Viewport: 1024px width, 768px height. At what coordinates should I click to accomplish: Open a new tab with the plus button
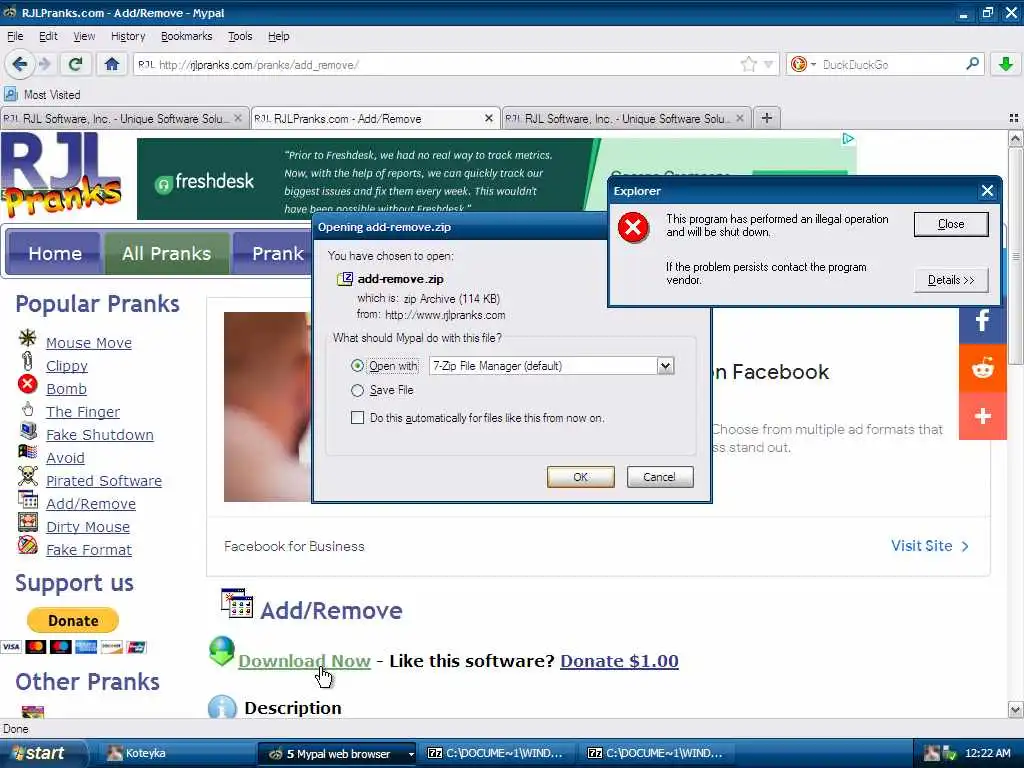tap(767, 118)
